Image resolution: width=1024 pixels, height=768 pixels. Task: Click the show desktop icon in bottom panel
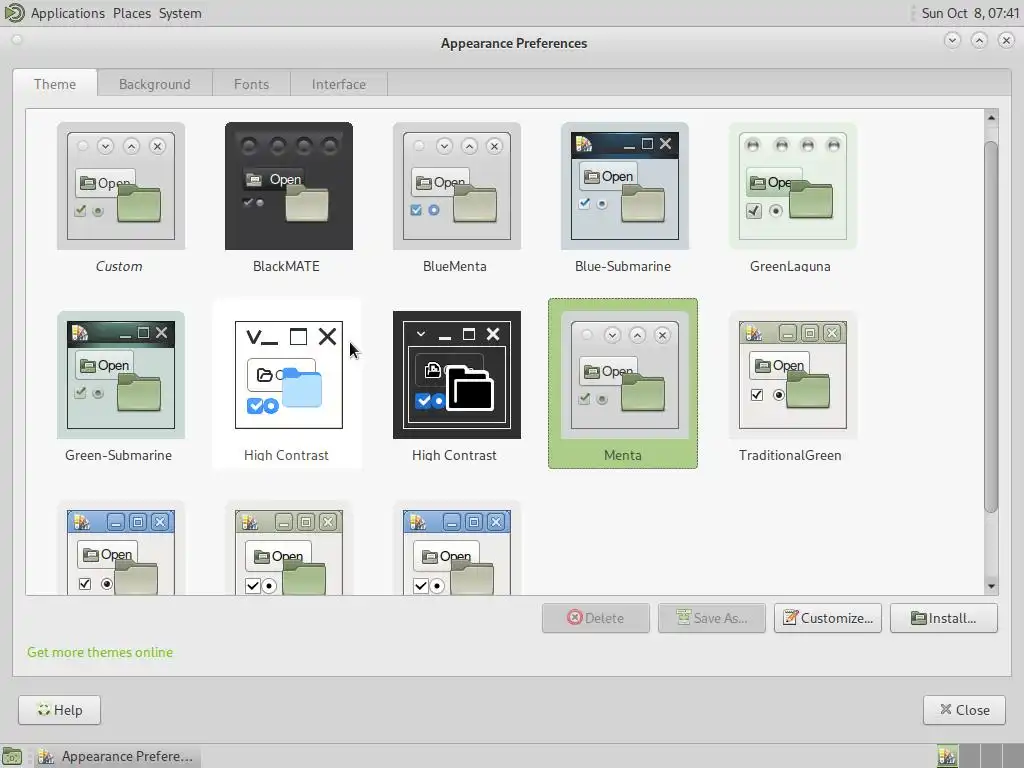coord(12,756)
